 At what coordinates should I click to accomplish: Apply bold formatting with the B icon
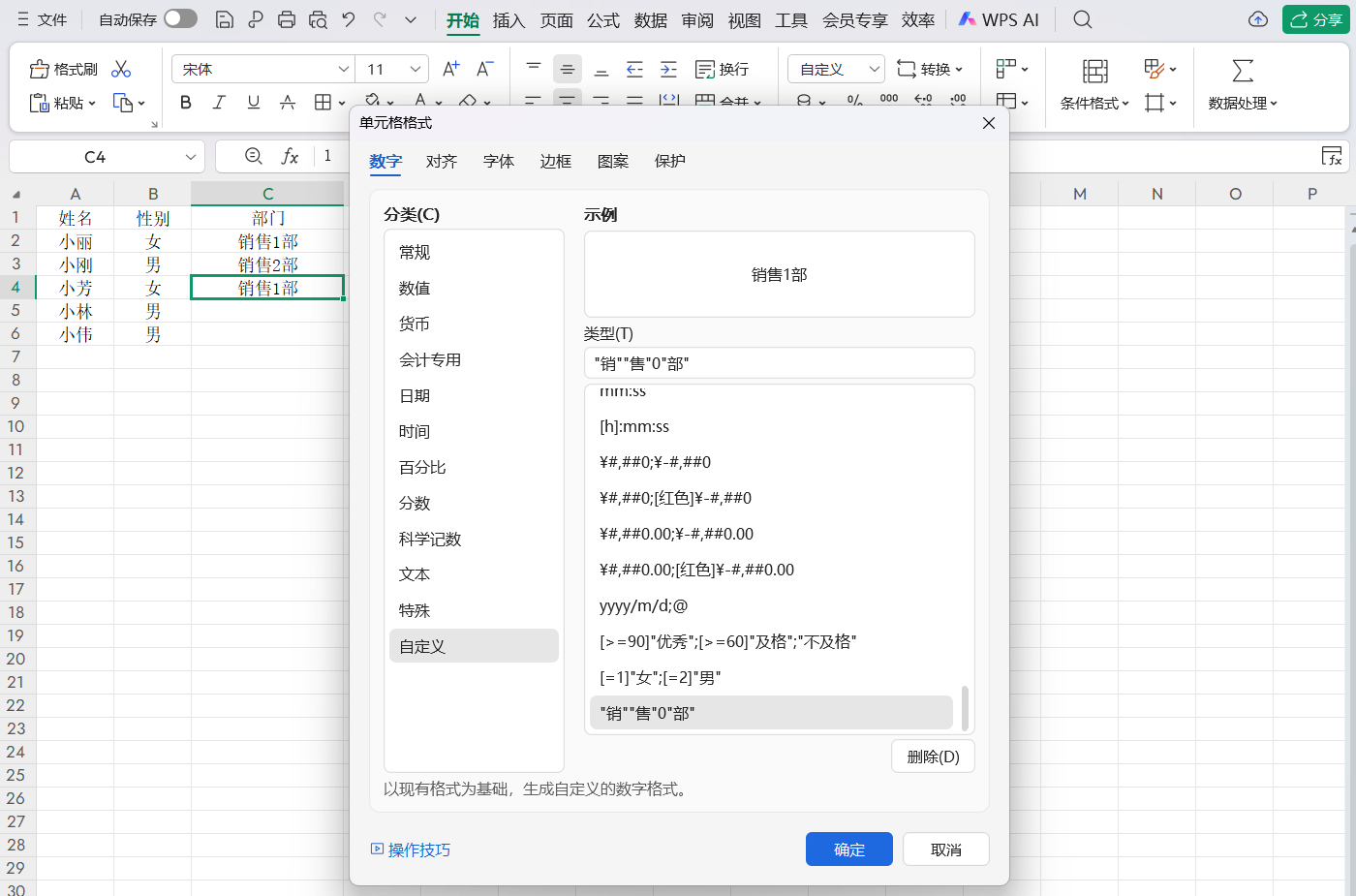point(185,102)
